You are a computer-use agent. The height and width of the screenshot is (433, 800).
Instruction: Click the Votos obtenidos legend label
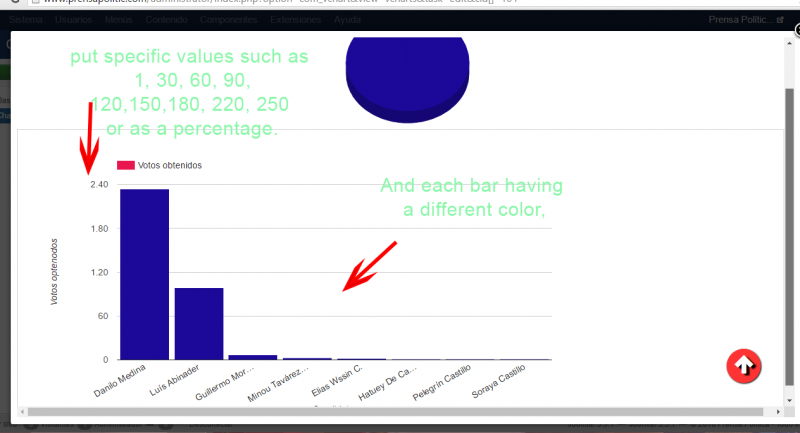[169, 165]
